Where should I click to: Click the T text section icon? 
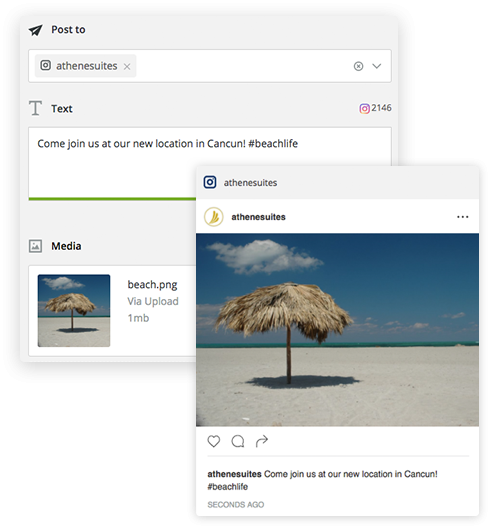click(x=35, y=108)
